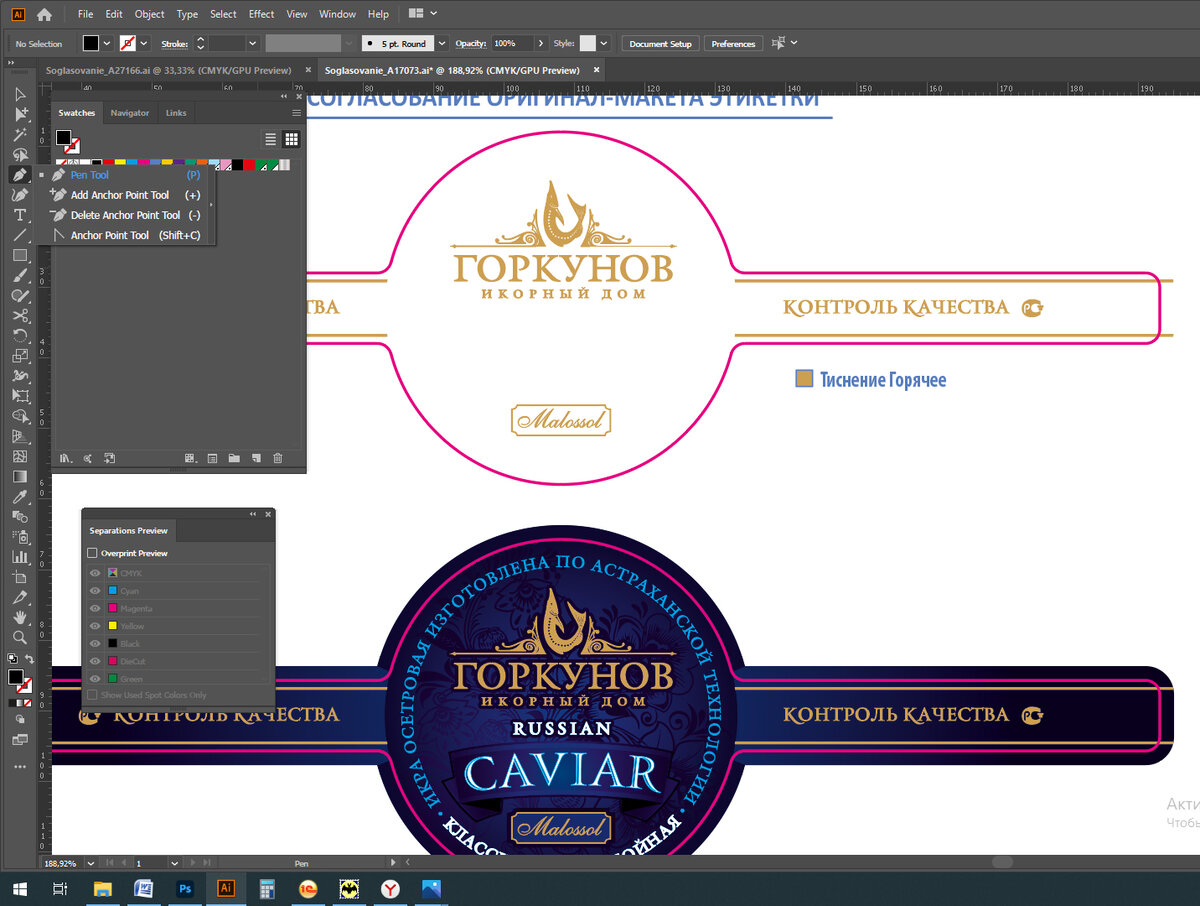This screenshot has width=1200, height=906.
Task: Select the Curvature tool in toolbar
Action: 19,195
